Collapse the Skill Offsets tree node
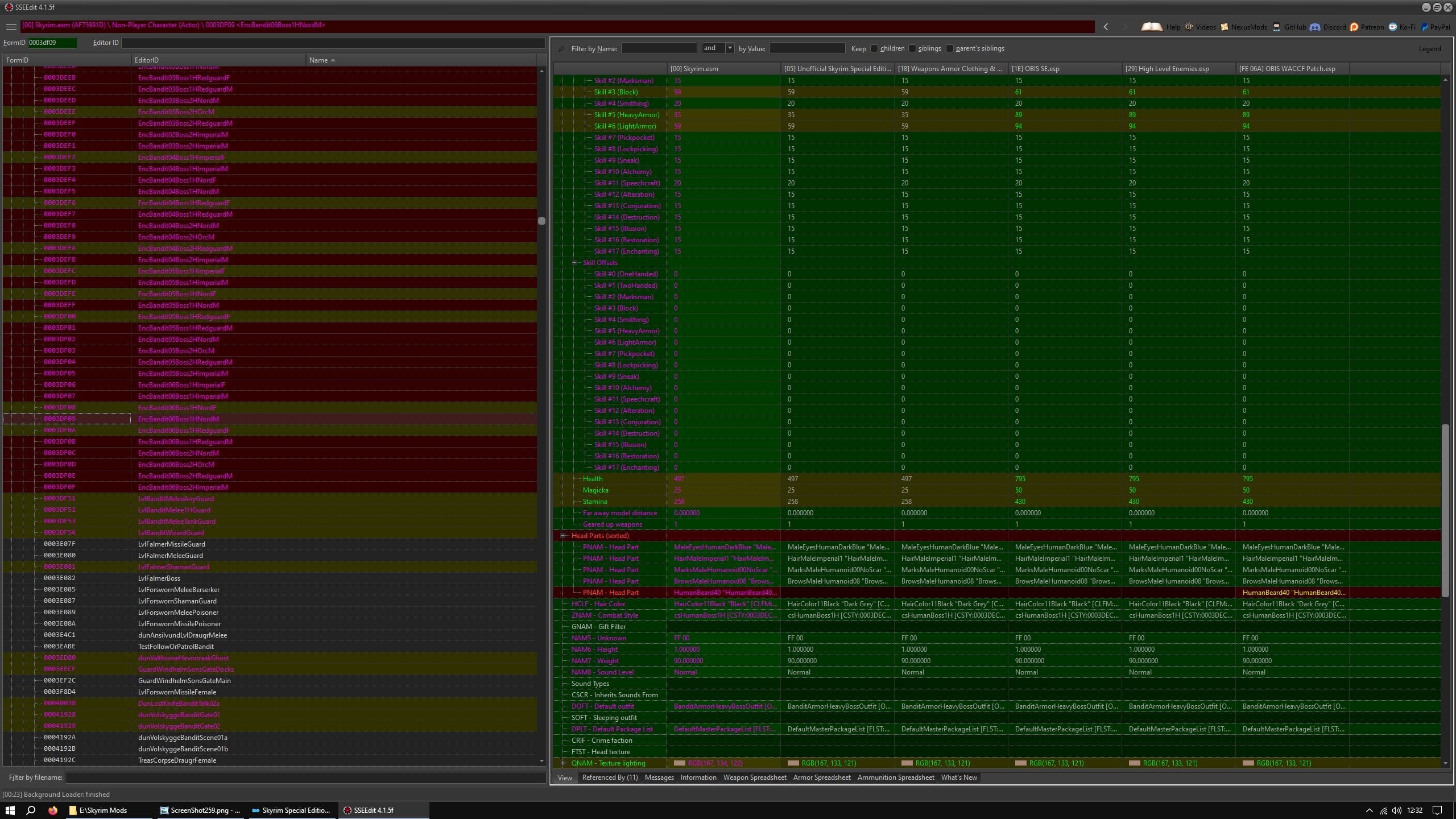Image resolution: width=1456 pixels, height=819 pixels. pyautogui.click(x=574, y=263)
